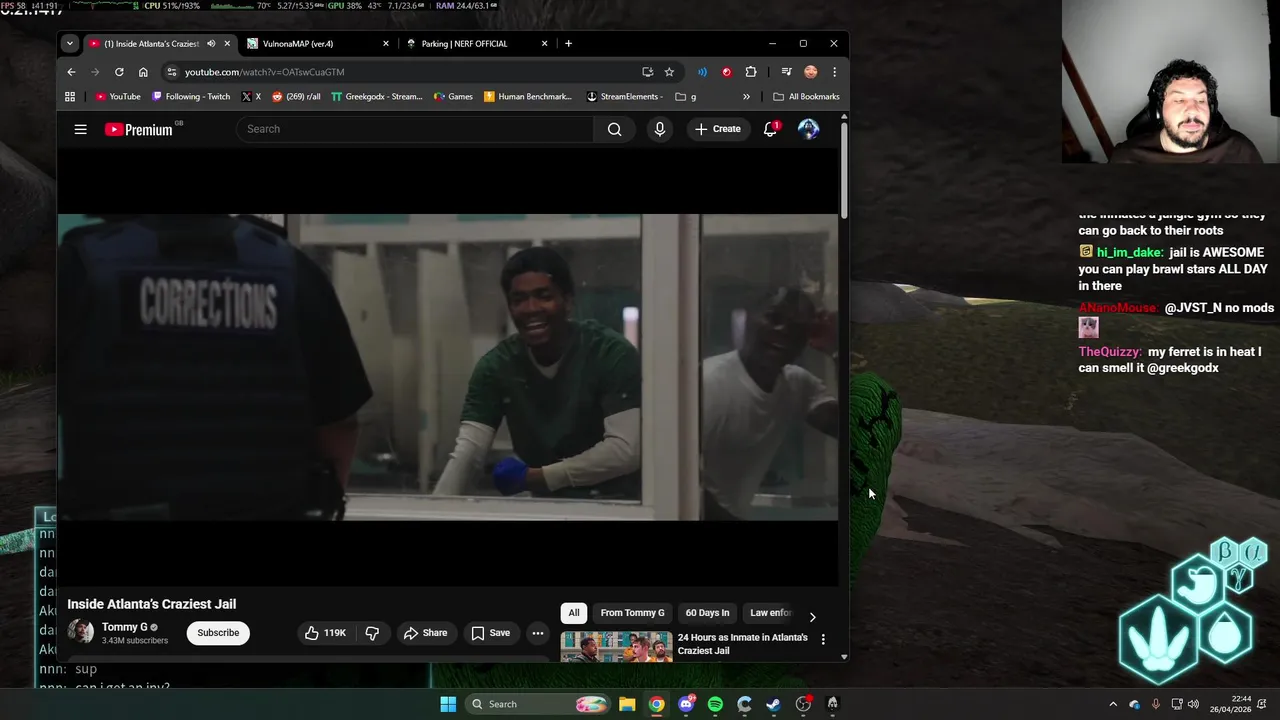The image size is (1280, 720).
Task: Open the 'g' bookmarks folder
Action: pos(686,97)
